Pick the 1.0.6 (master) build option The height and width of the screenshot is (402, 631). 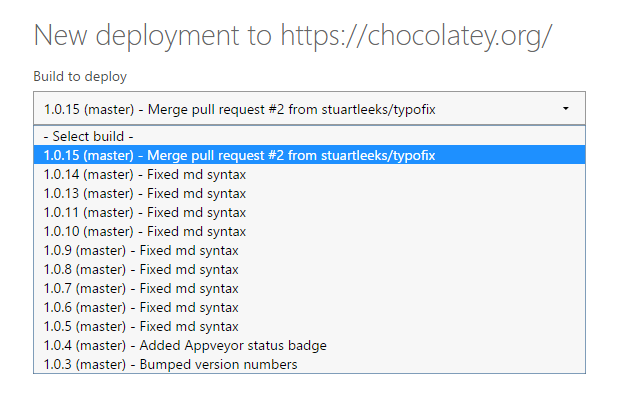click(141, 307)
